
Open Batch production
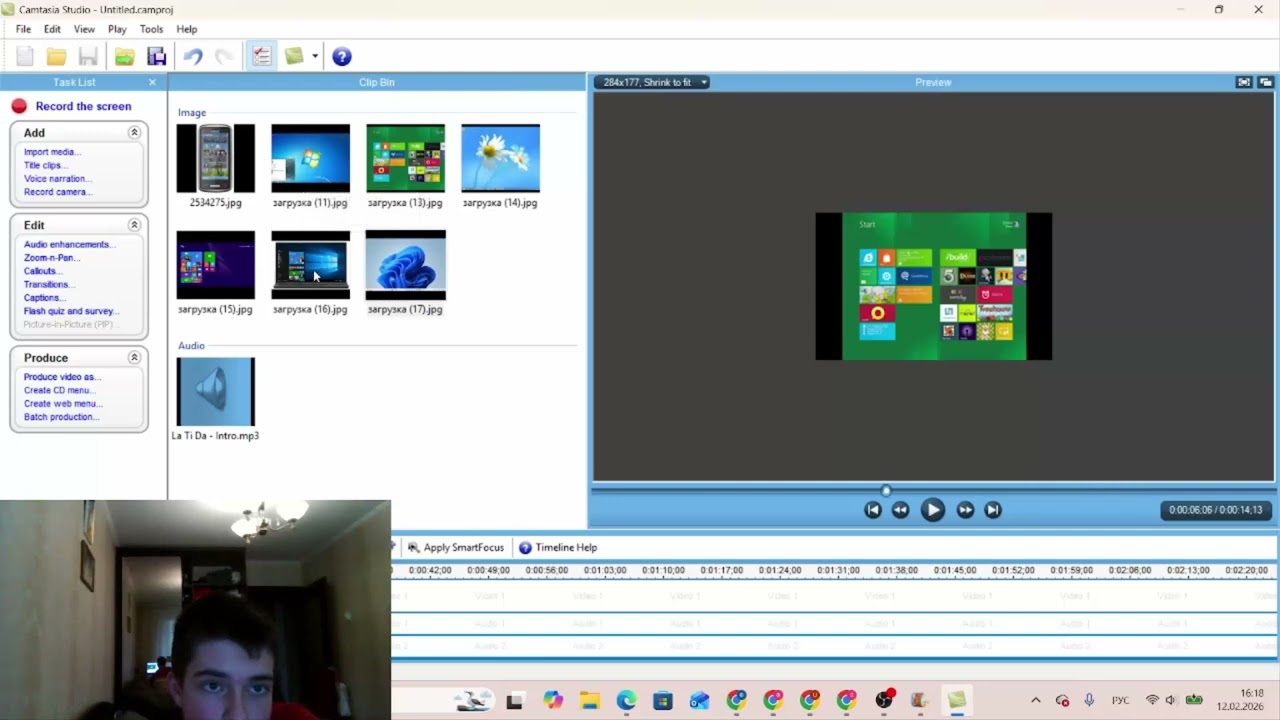coord(61,417)
